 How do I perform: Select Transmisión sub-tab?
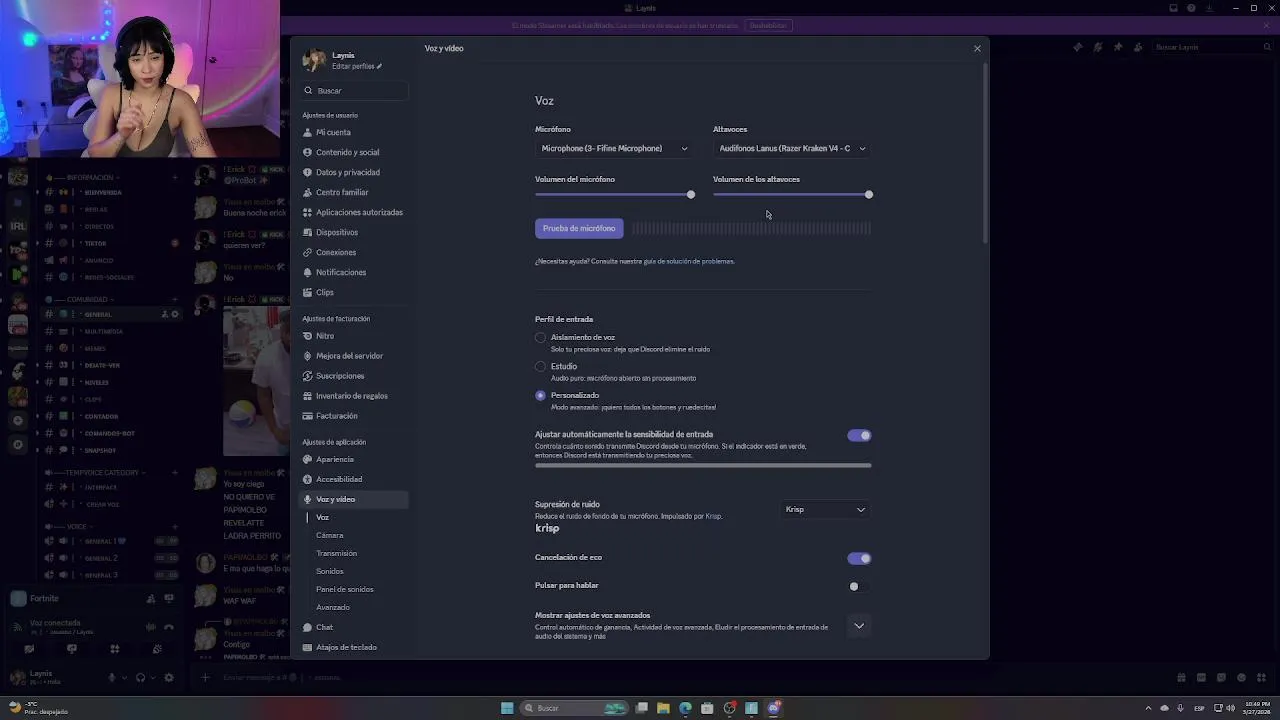pos(336,553)
